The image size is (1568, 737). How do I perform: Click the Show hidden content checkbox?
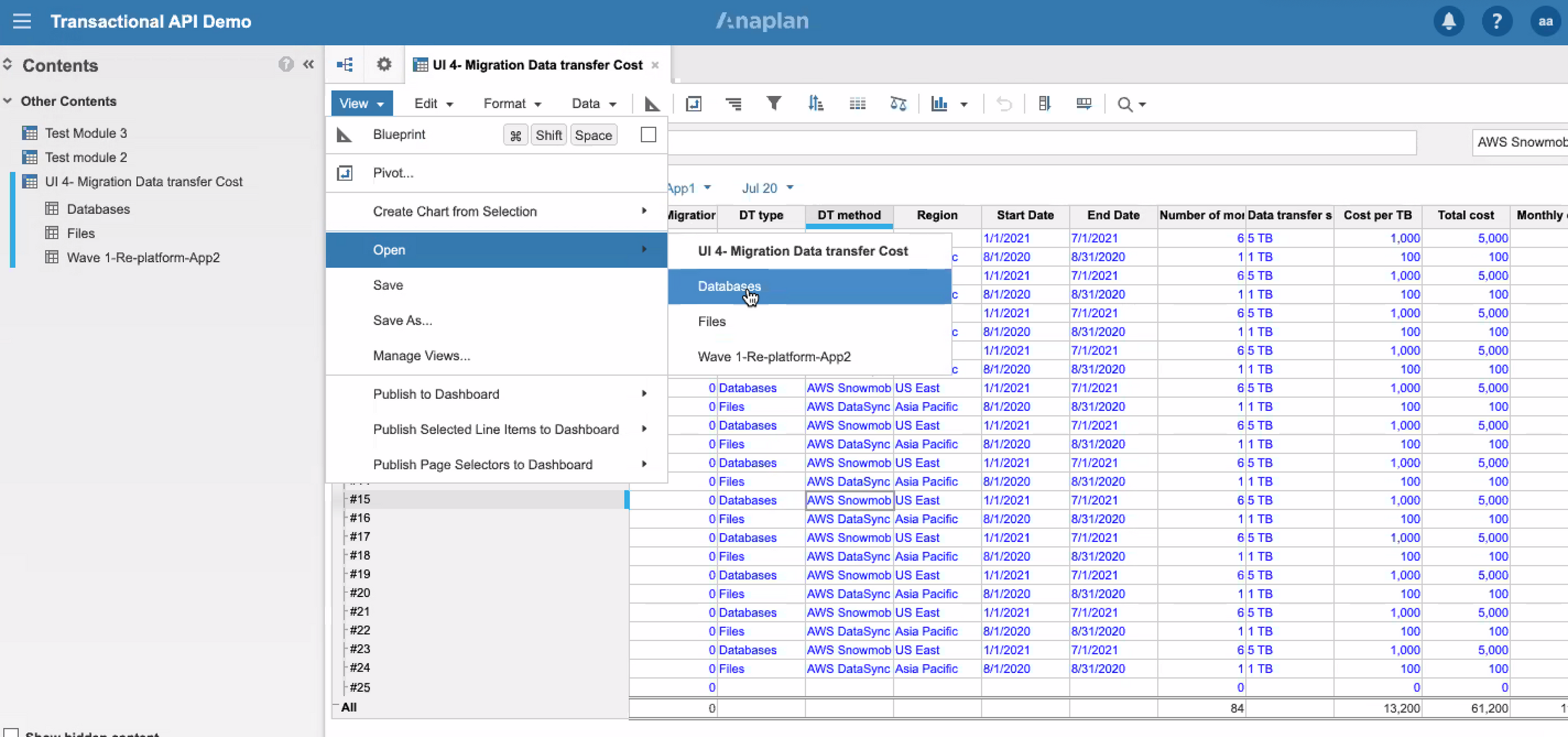click(11, 733)
